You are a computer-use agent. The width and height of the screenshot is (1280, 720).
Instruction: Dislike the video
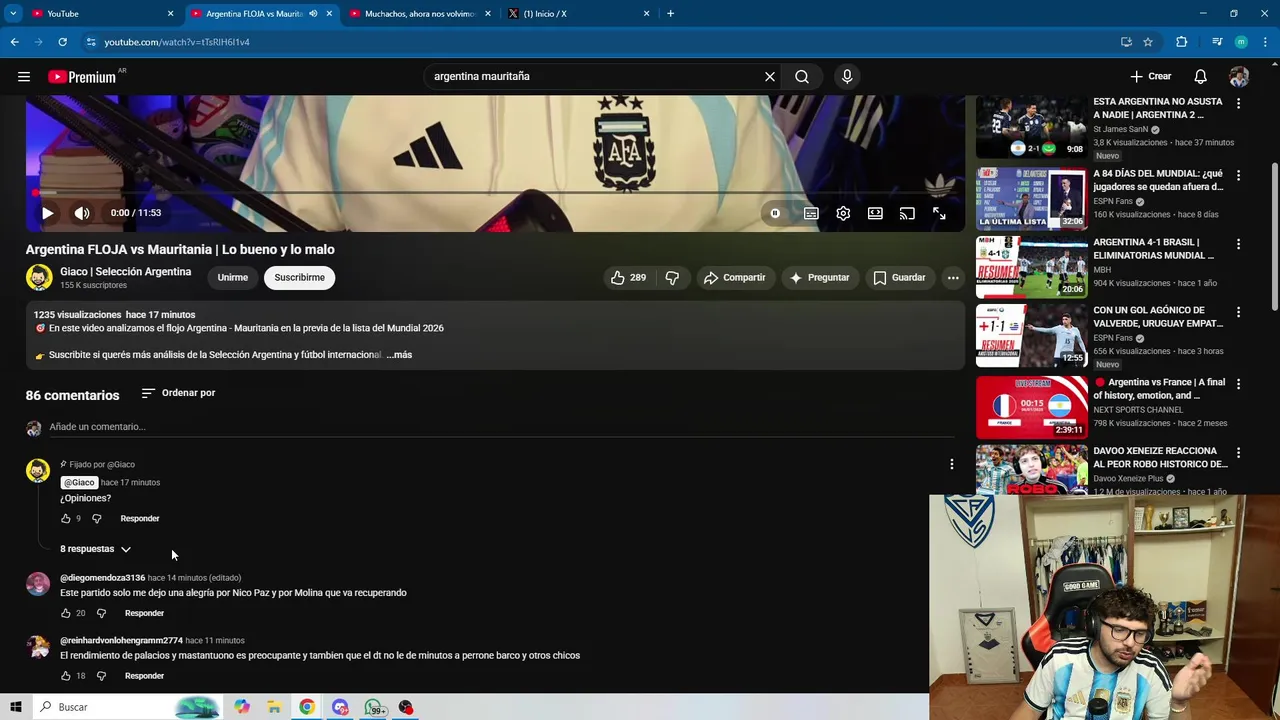(x=672, y=277)
